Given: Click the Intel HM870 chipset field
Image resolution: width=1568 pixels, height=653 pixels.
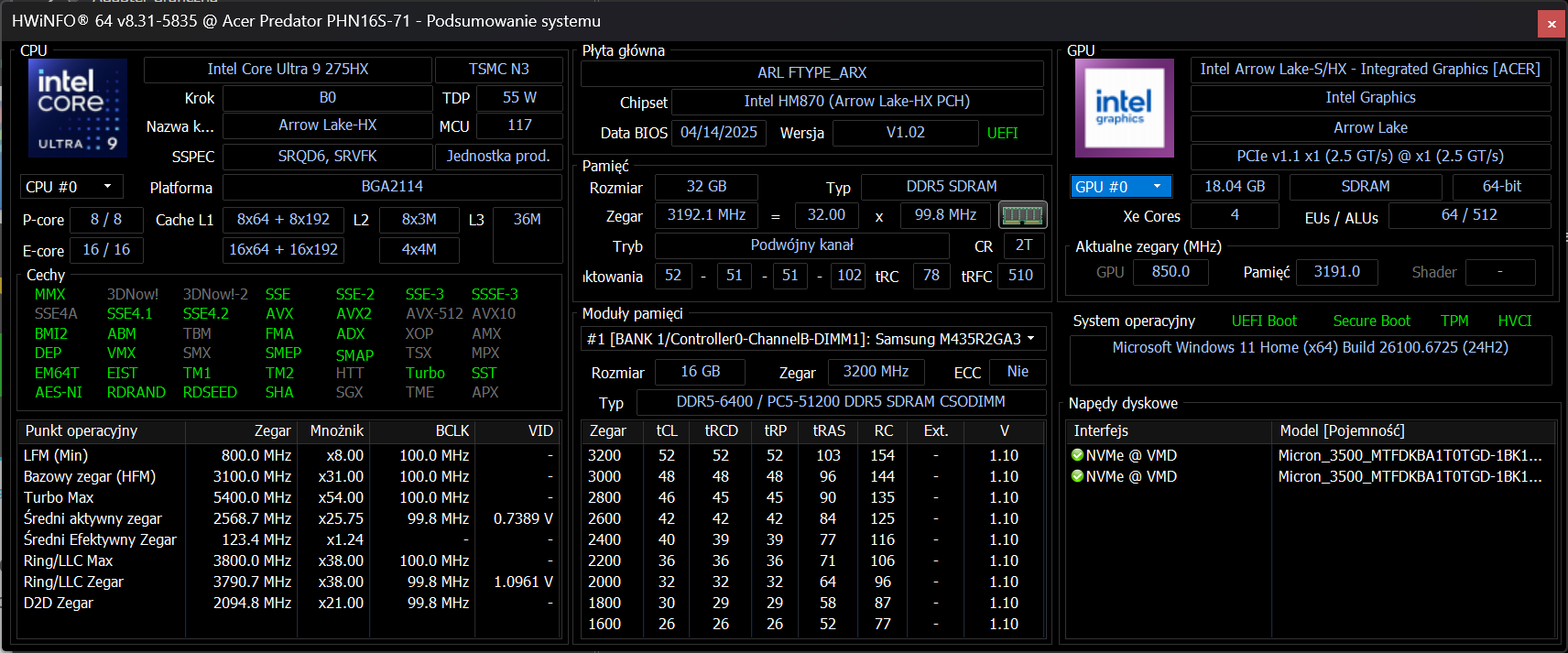Looking at the screenshot, I should point(856,102).
